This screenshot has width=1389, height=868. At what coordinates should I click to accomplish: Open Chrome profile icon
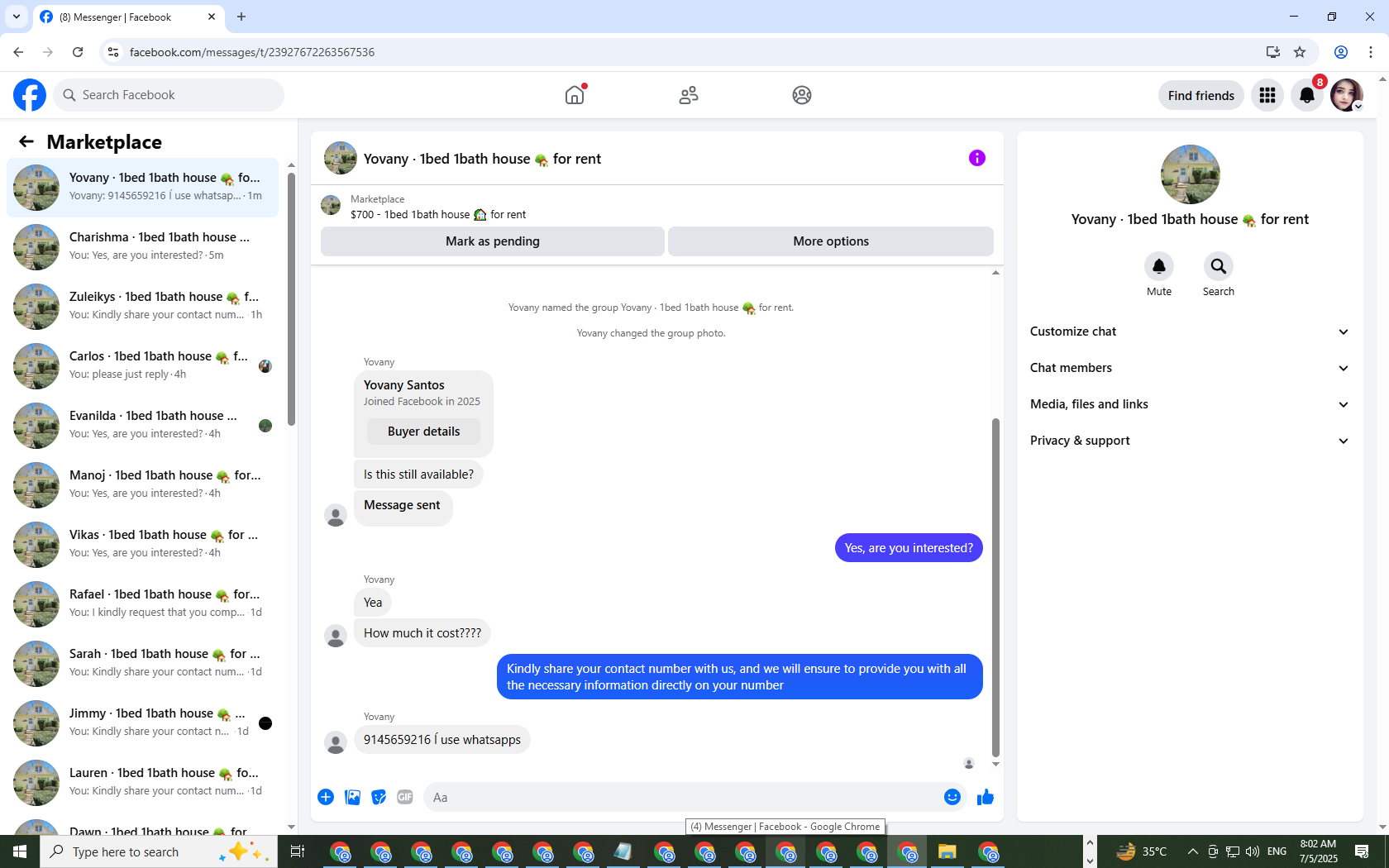click(x=1341, y=52)
